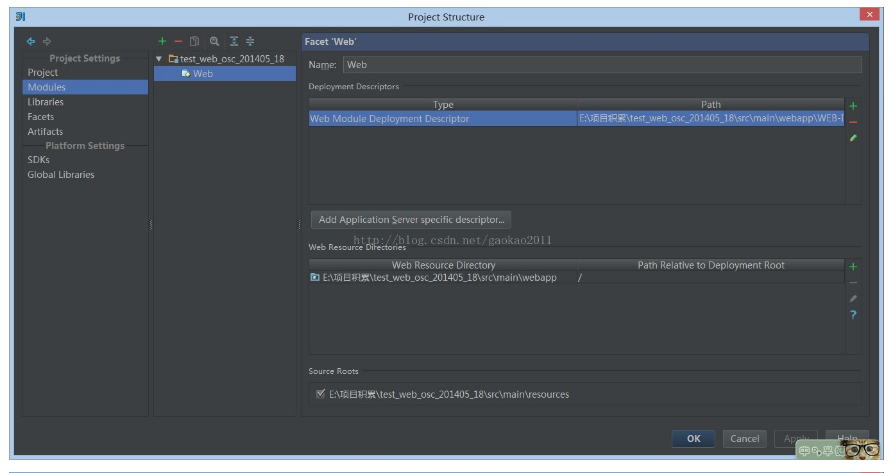896x473 pixels.
Task: Select the Web facet tree item
Action: point(225,74)
